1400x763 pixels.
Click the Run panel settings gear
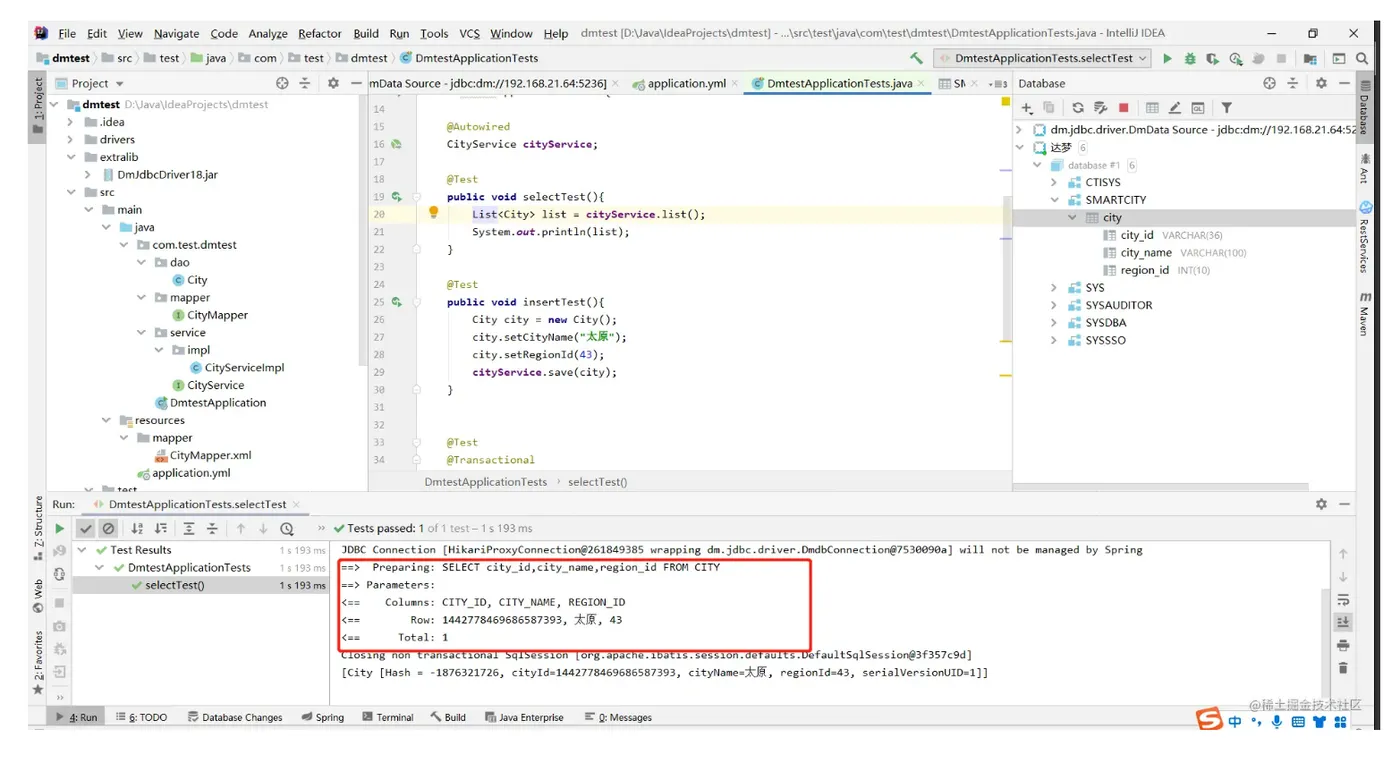tap(1321, 505)
